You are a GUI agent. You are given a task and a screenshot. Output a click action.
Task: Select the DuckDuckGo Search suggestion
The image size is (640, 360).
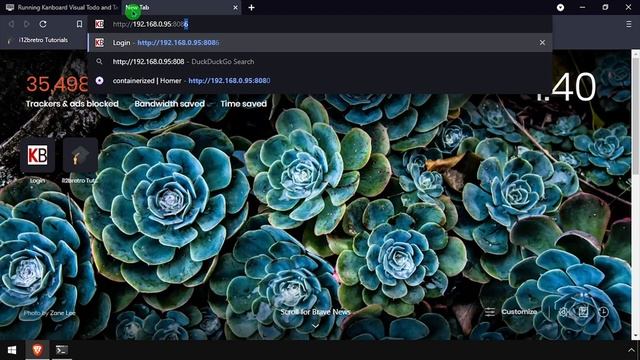[320, 62]
